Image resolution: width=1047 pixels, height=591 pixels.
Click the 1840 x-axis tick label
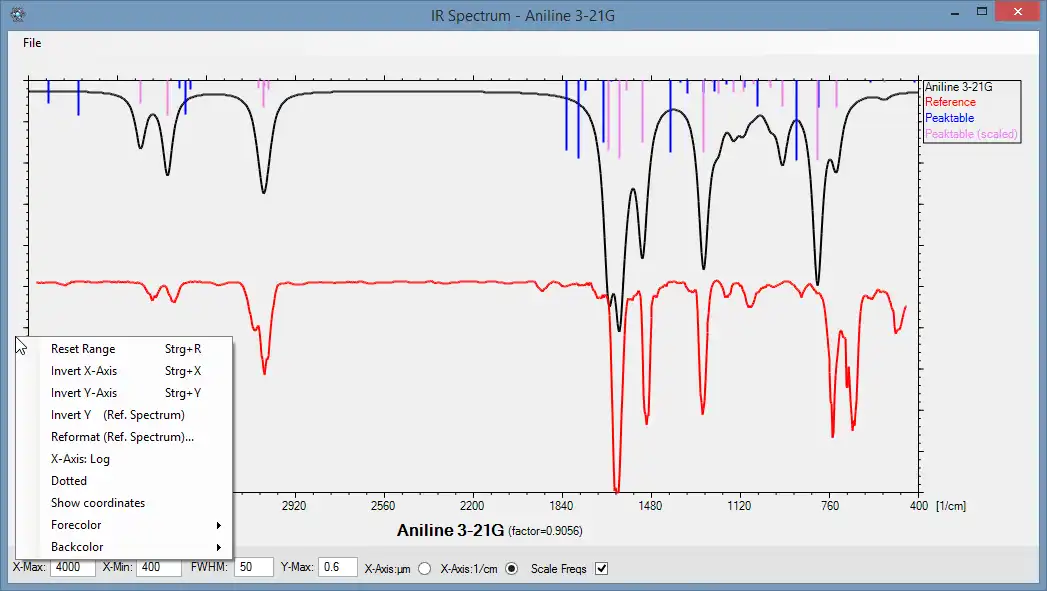tap(562, 506)
